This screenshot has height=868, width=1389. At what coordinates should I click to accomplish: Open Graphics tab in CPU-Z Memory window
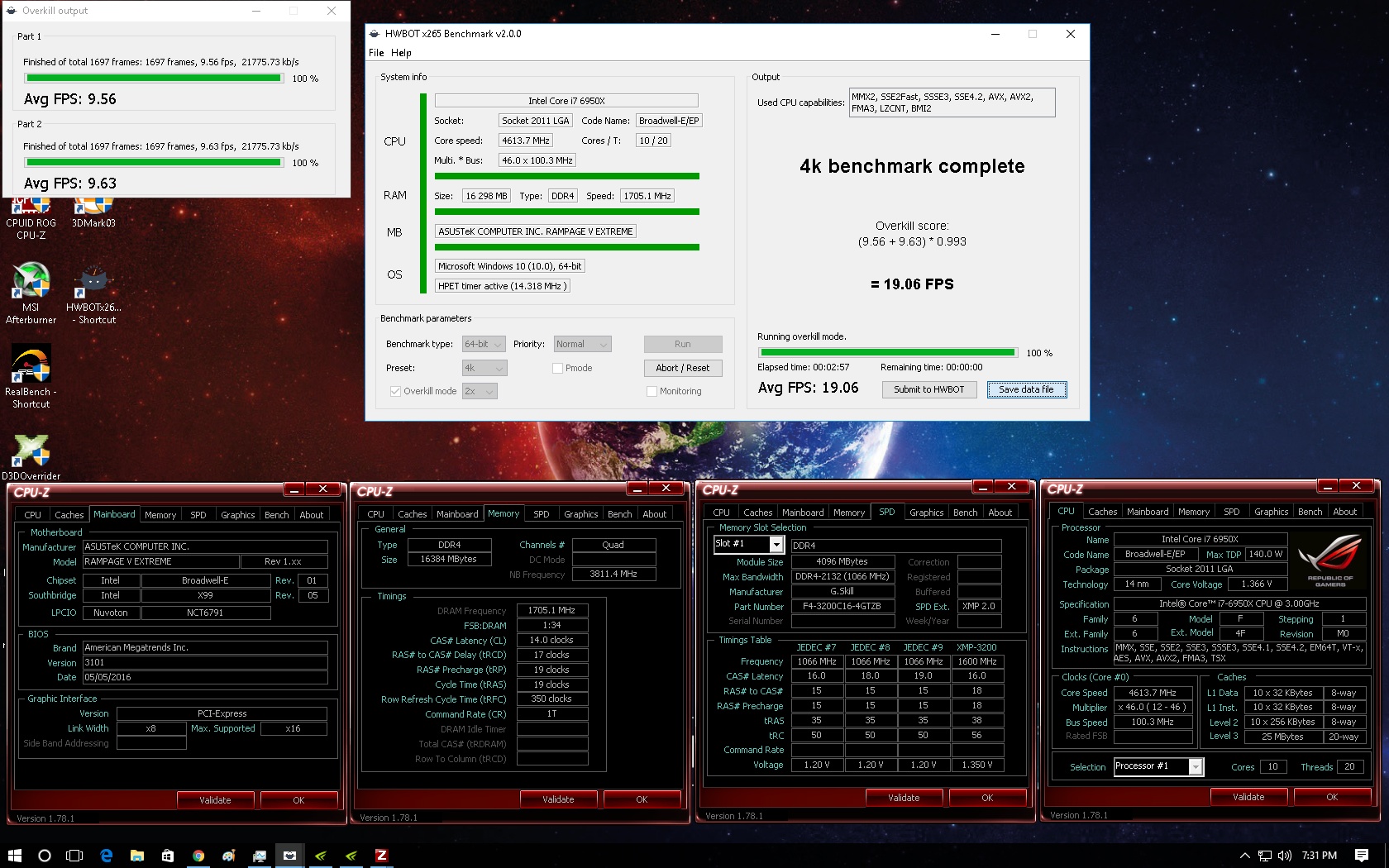pyautogui.click(x=580, y=514)
